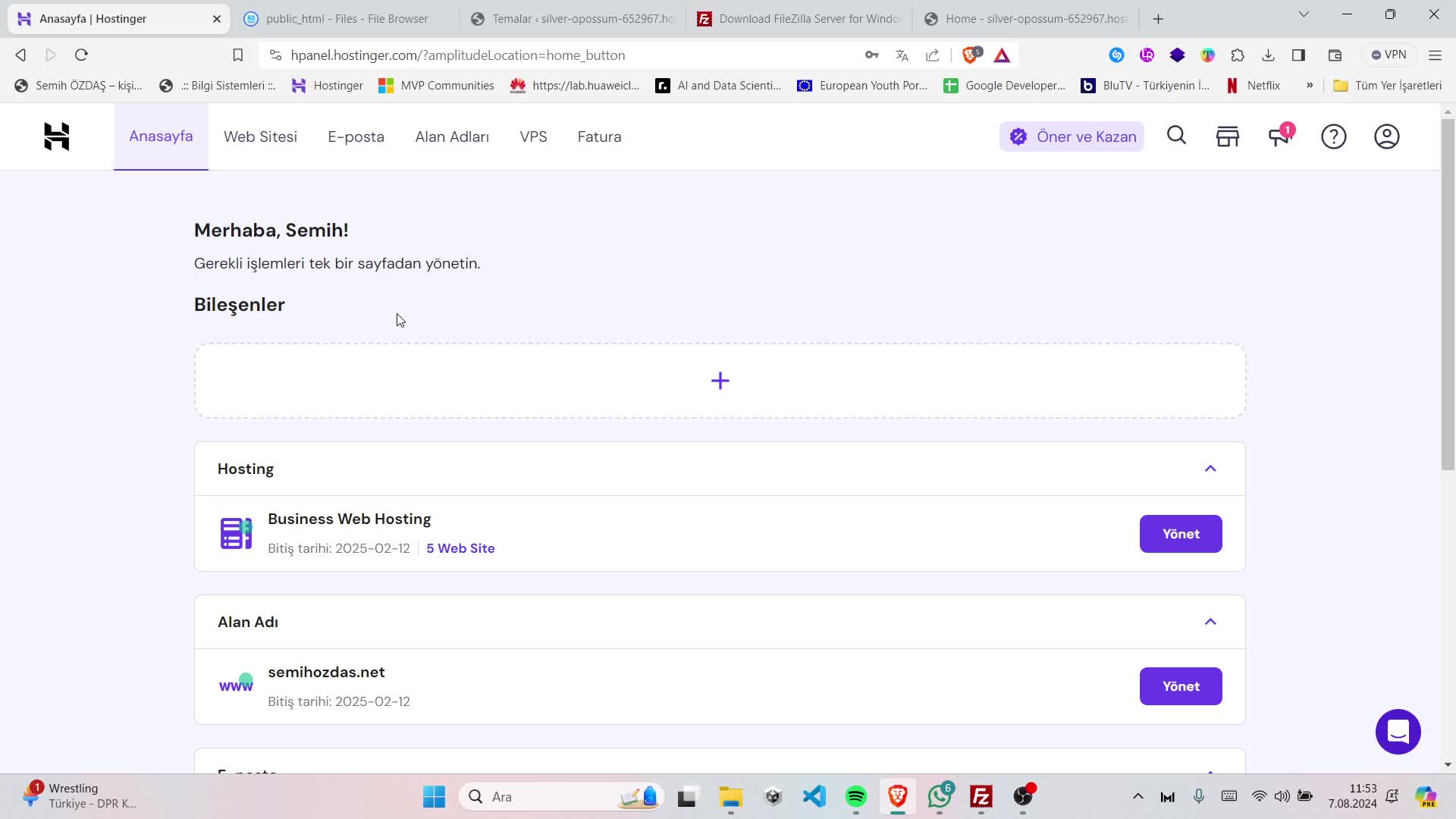
Task: Click Yönet for semihozdas.net
Action: [1181, 686]
